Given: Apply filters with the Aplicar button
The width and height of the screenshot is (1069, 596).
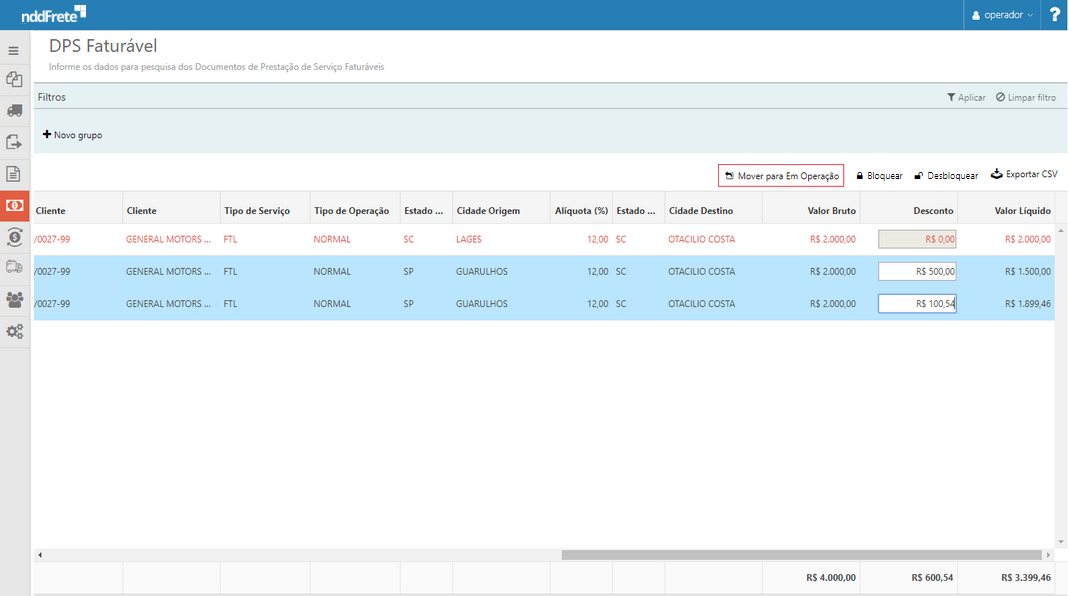Looking at the screenshot, I should point(966,98).
